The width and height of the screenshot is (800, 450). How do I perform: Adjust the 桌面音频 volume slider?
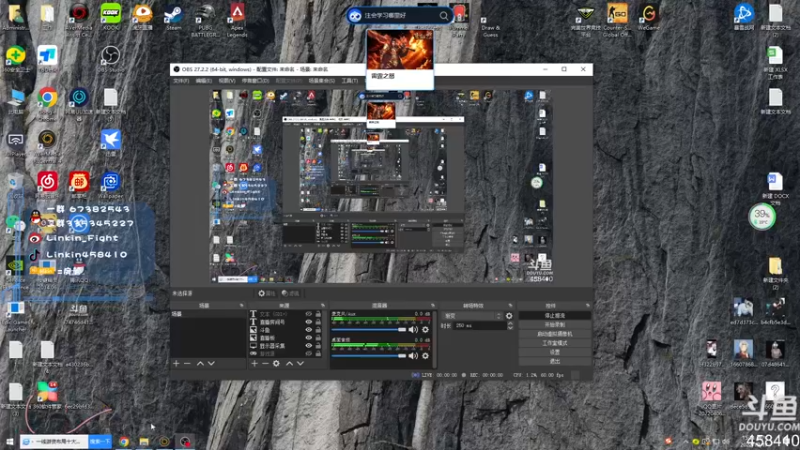coord(368,355)
